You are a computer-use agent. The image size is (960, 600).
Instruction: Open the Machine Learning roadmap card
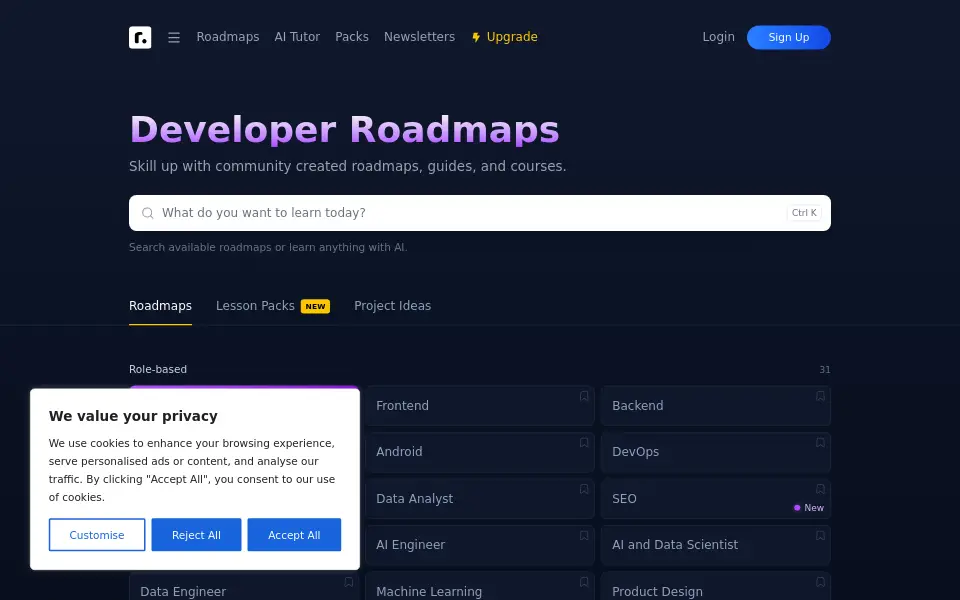point(480,588)
